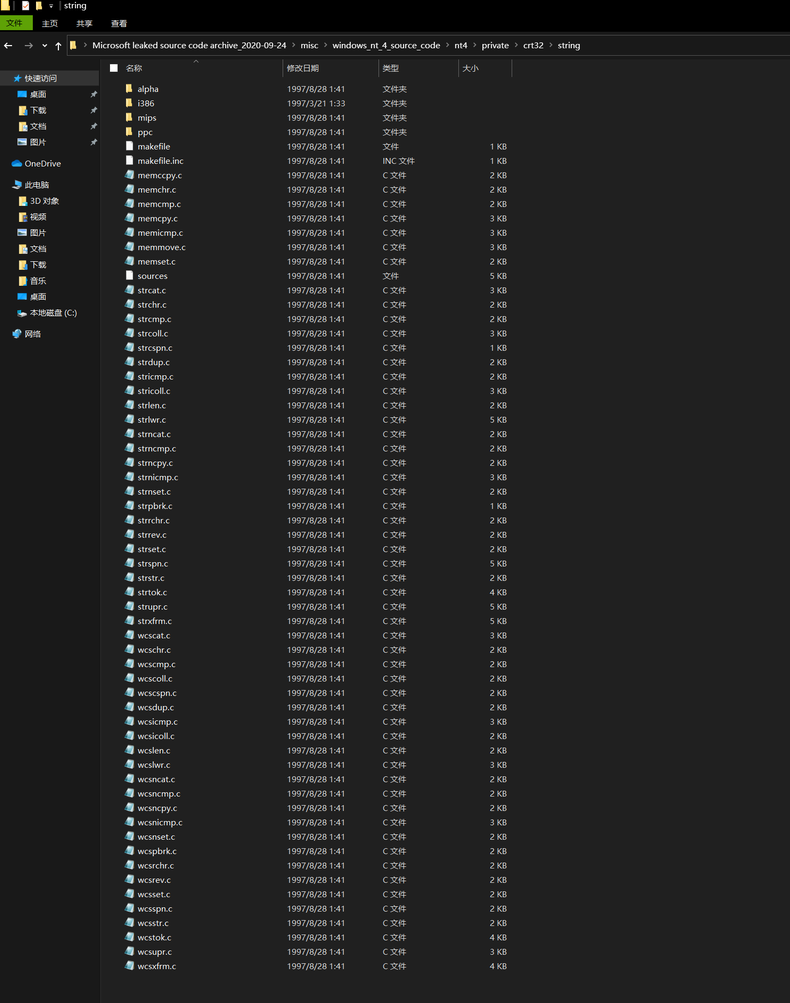Click the properties icon in title bar

(26, 6)
